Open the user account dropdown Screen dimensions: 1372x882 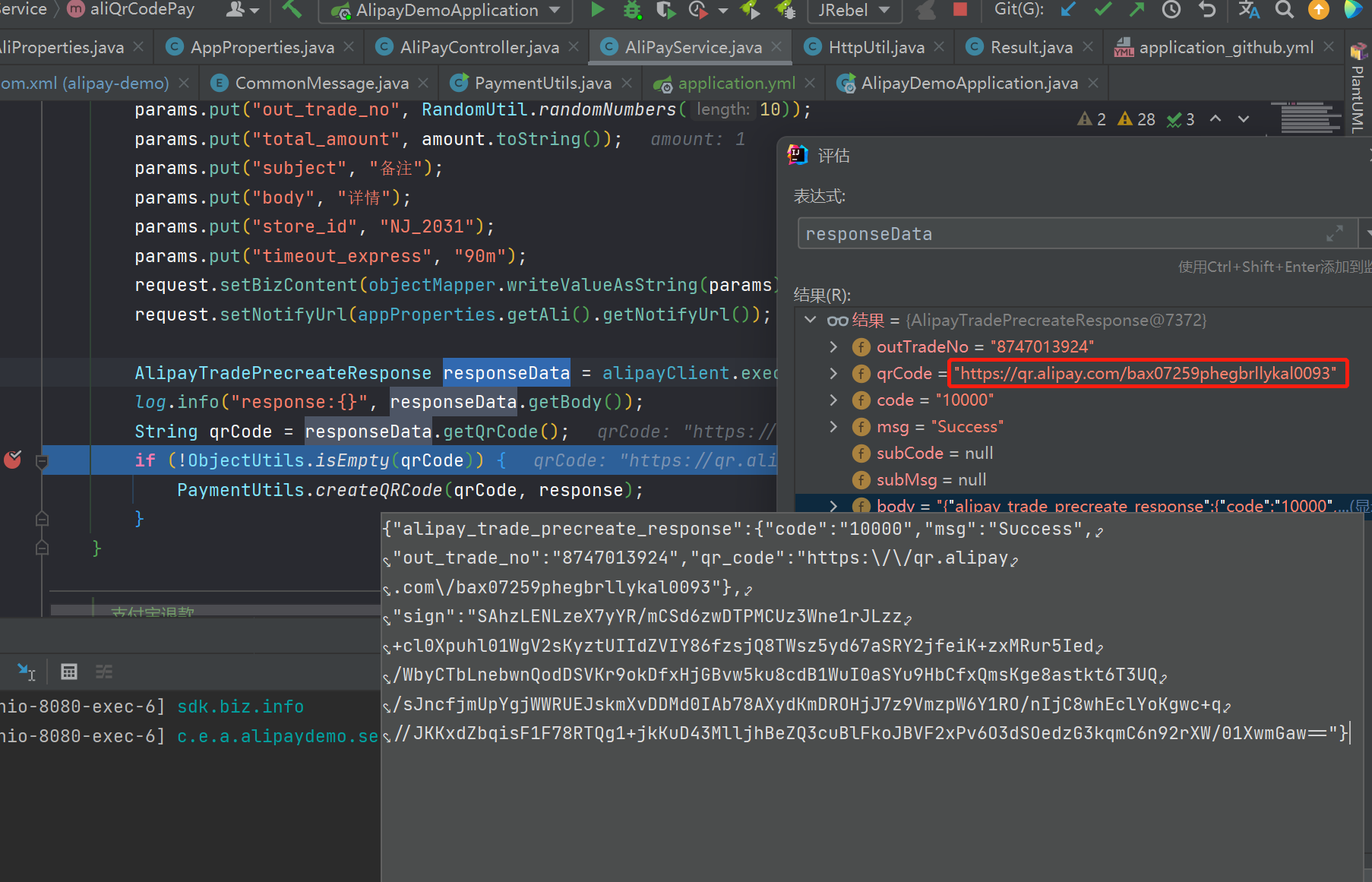pos(243,9)
